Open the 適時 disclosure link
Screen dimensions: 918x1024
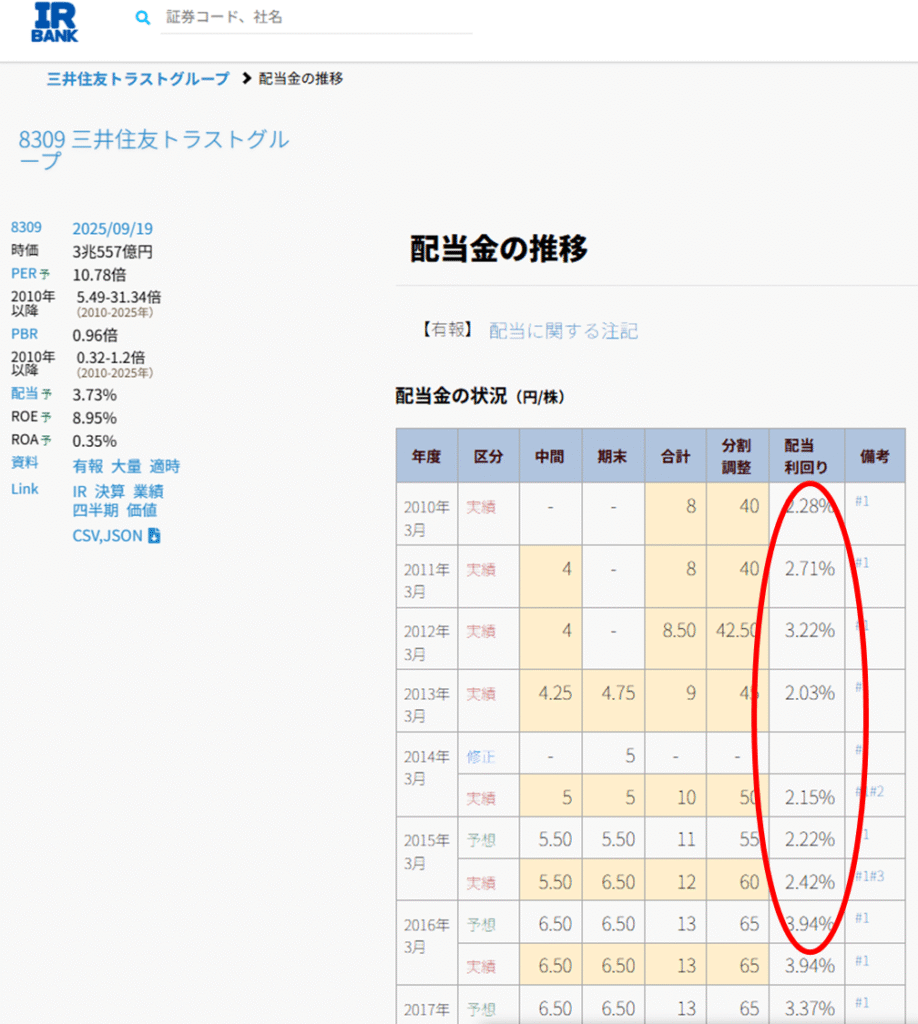[165, 467]
